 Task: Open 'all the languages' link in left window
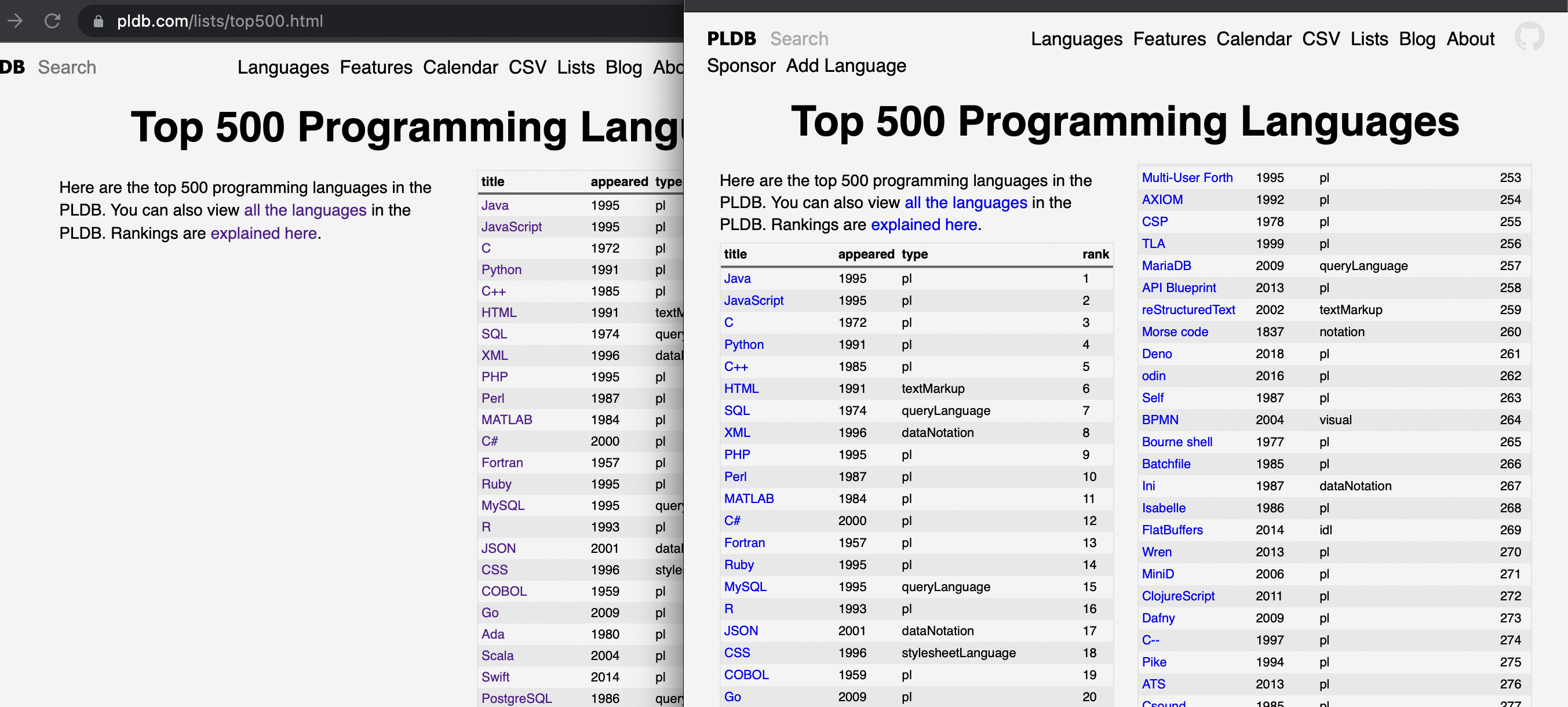coord(305,210)
